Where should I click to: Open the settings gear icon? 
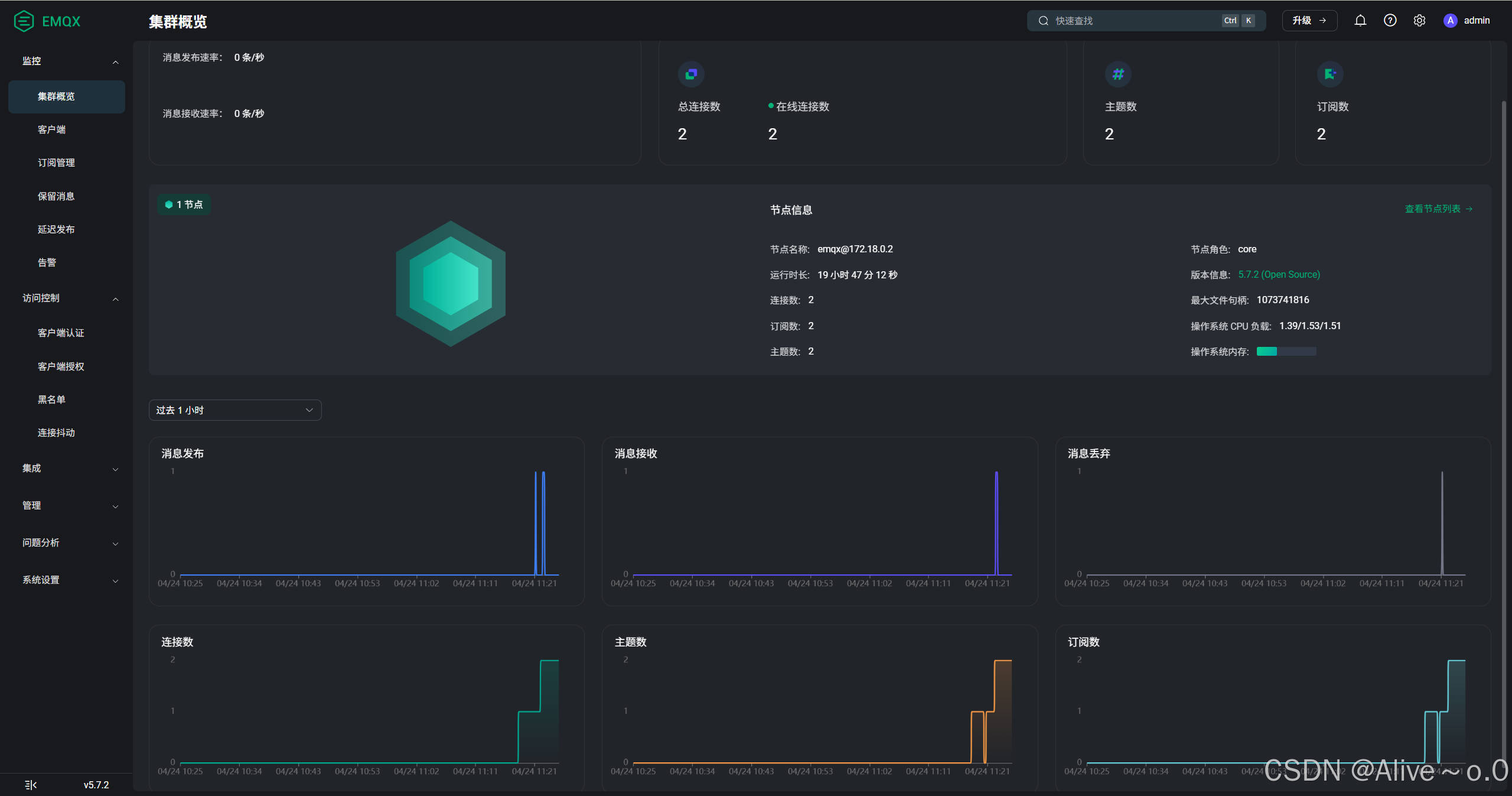[x=1419, y=21]
